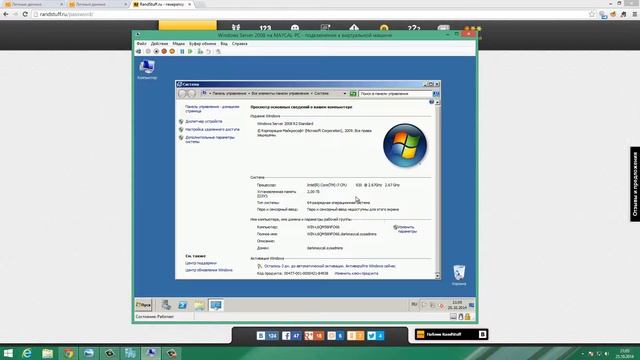Screen dimensions: 640x360
Task: Open help via the blue question mark icon
Action: click(431, 102)
